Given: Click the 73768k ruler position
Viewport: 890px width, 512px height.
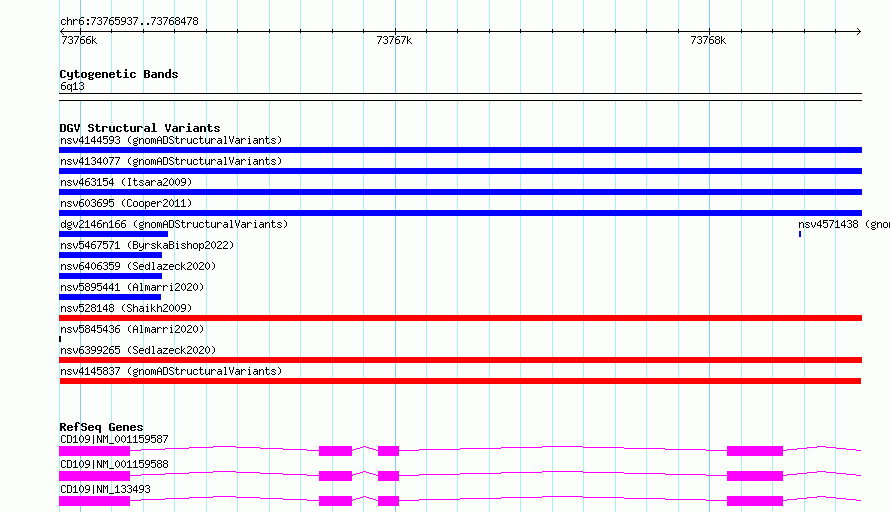Looking at the screenshot, I should [708, 40].
